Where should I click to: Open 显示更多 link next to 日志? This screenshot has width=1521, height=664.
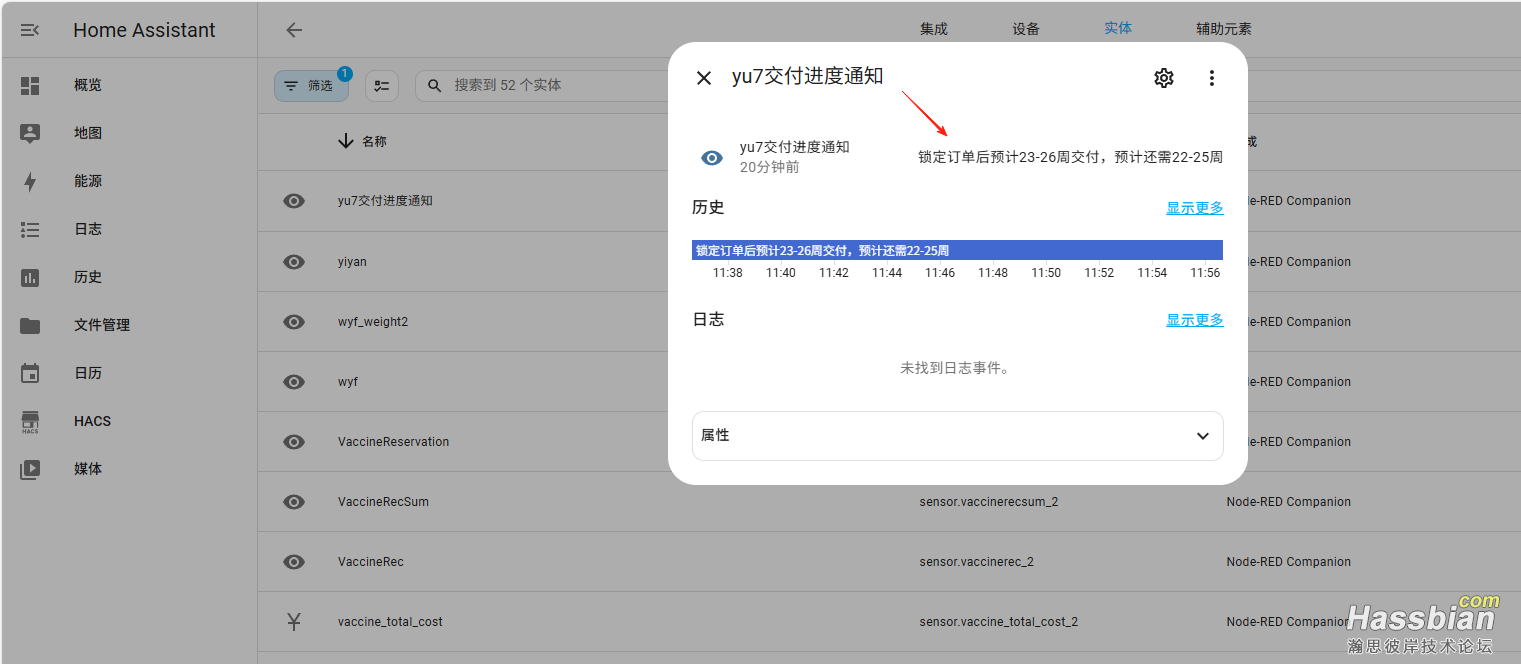tap(1195, 320)
